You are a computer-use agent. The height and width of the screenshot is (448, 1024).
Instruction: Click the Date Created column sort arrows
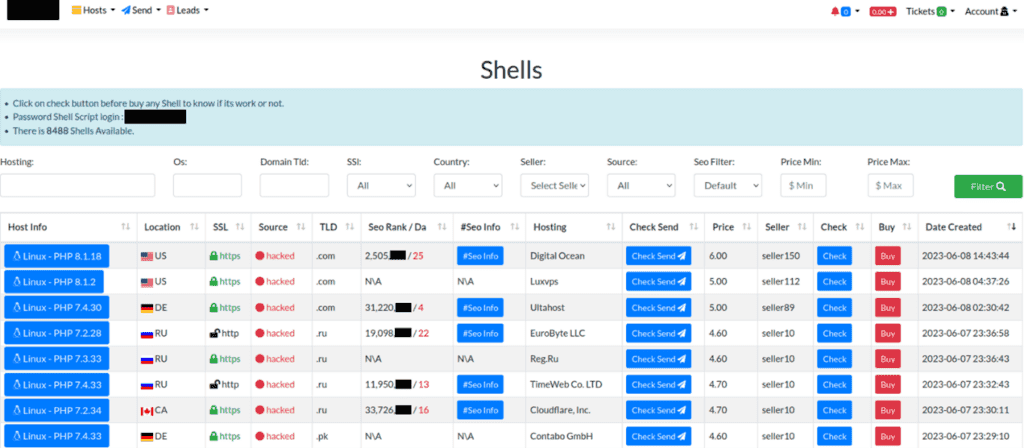(1013, 227)
